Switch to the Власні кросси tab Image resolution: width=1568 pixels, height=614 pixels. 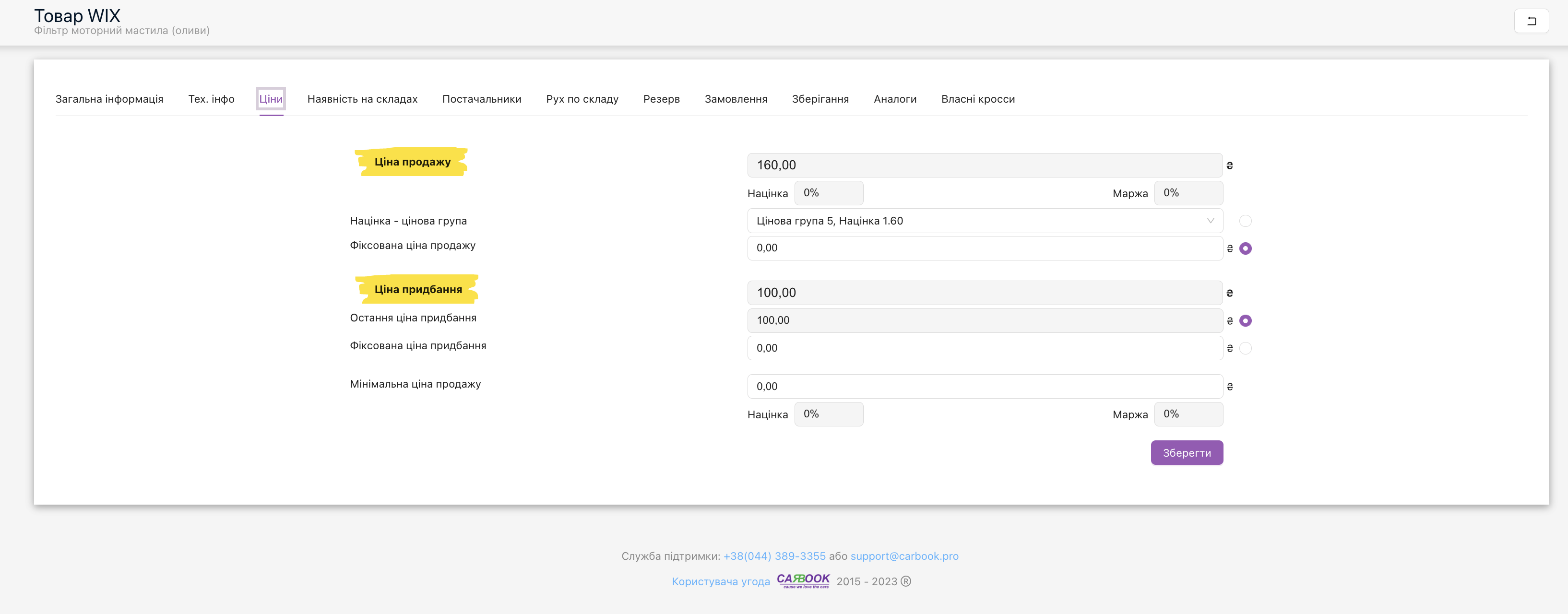coord(977,99)
